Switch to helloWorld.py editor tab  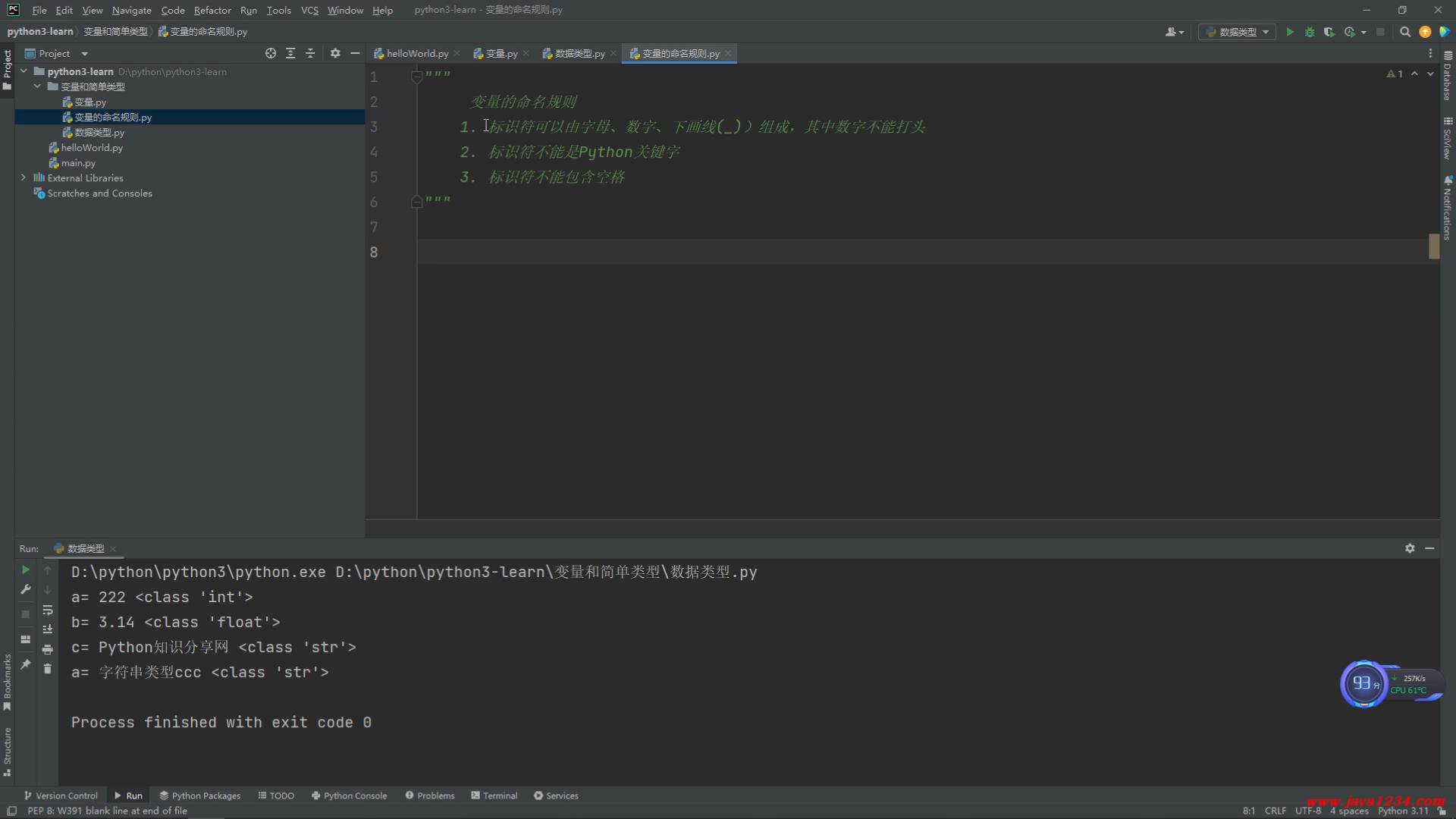[416, 53]
